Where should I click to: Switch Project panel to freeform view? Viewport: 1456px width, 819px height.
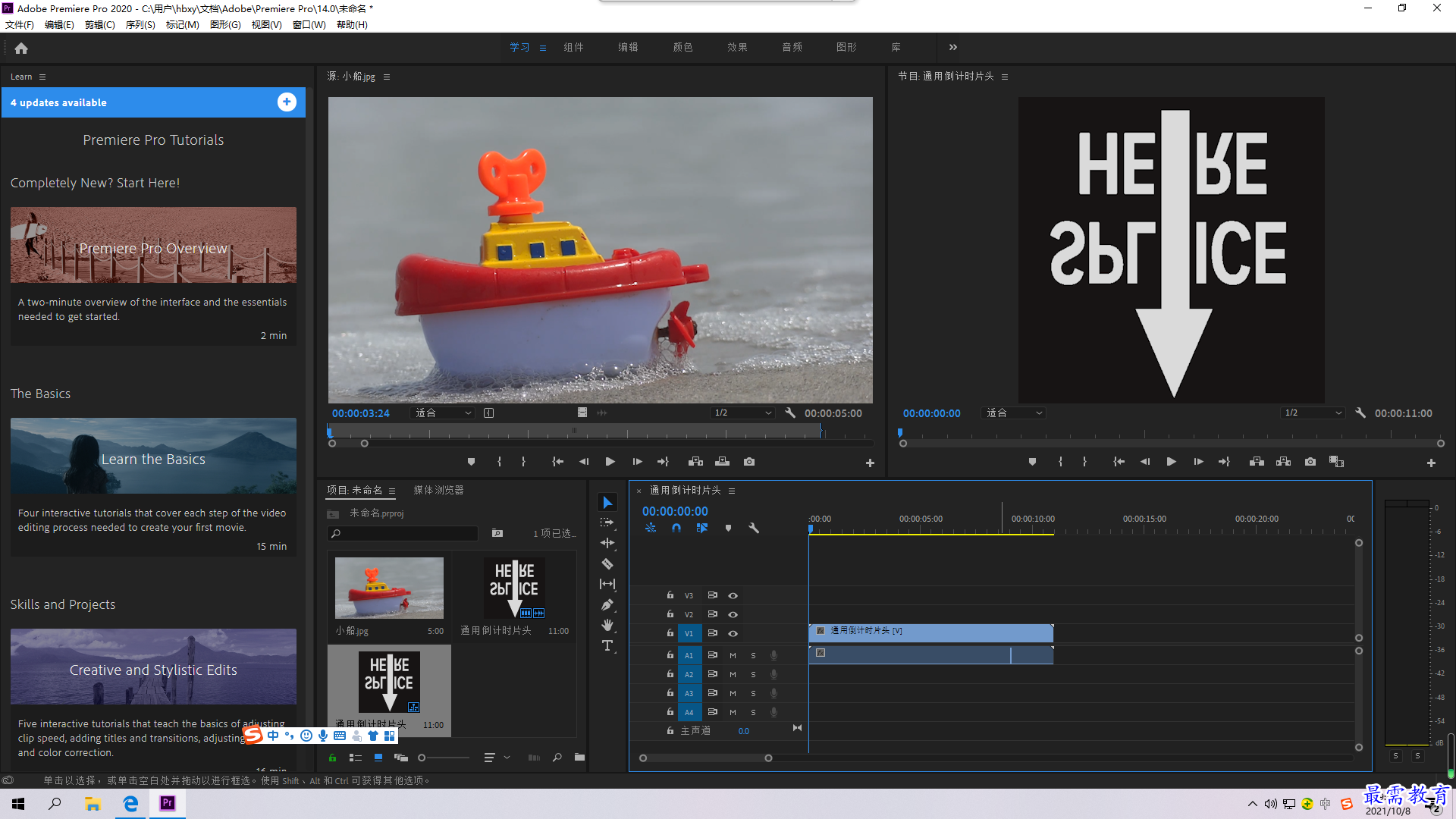click(x=401, y=758)
